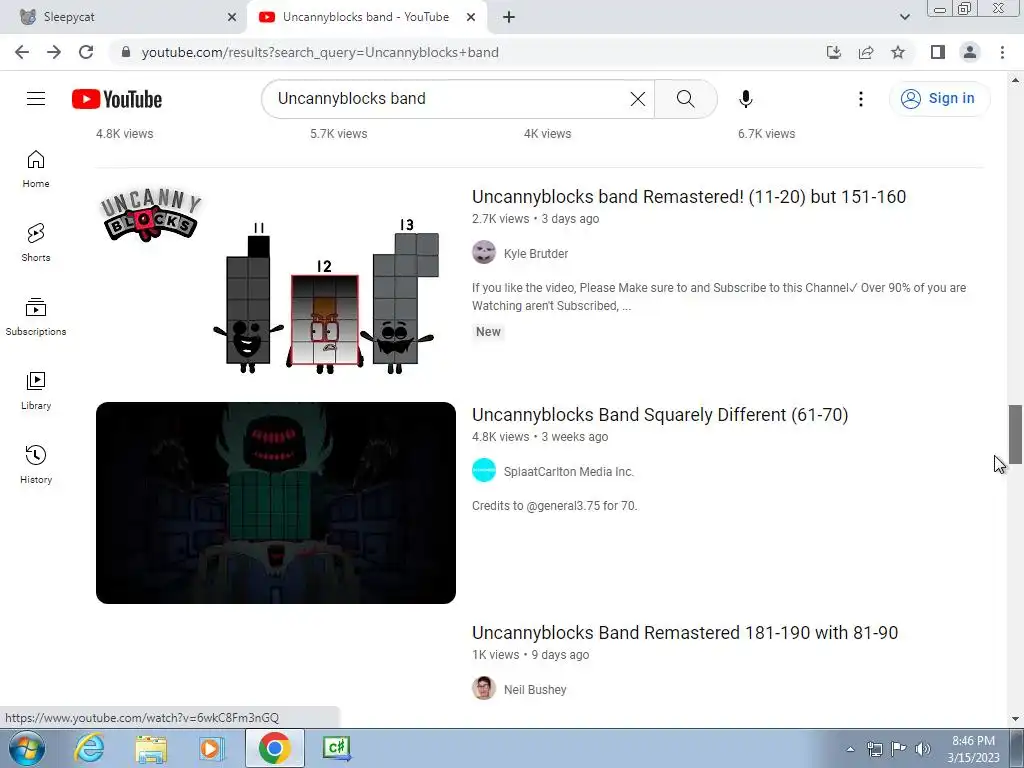Open the Chrome profile avatar
Viewport: 1024px width, 768px height.
[970, 52]
